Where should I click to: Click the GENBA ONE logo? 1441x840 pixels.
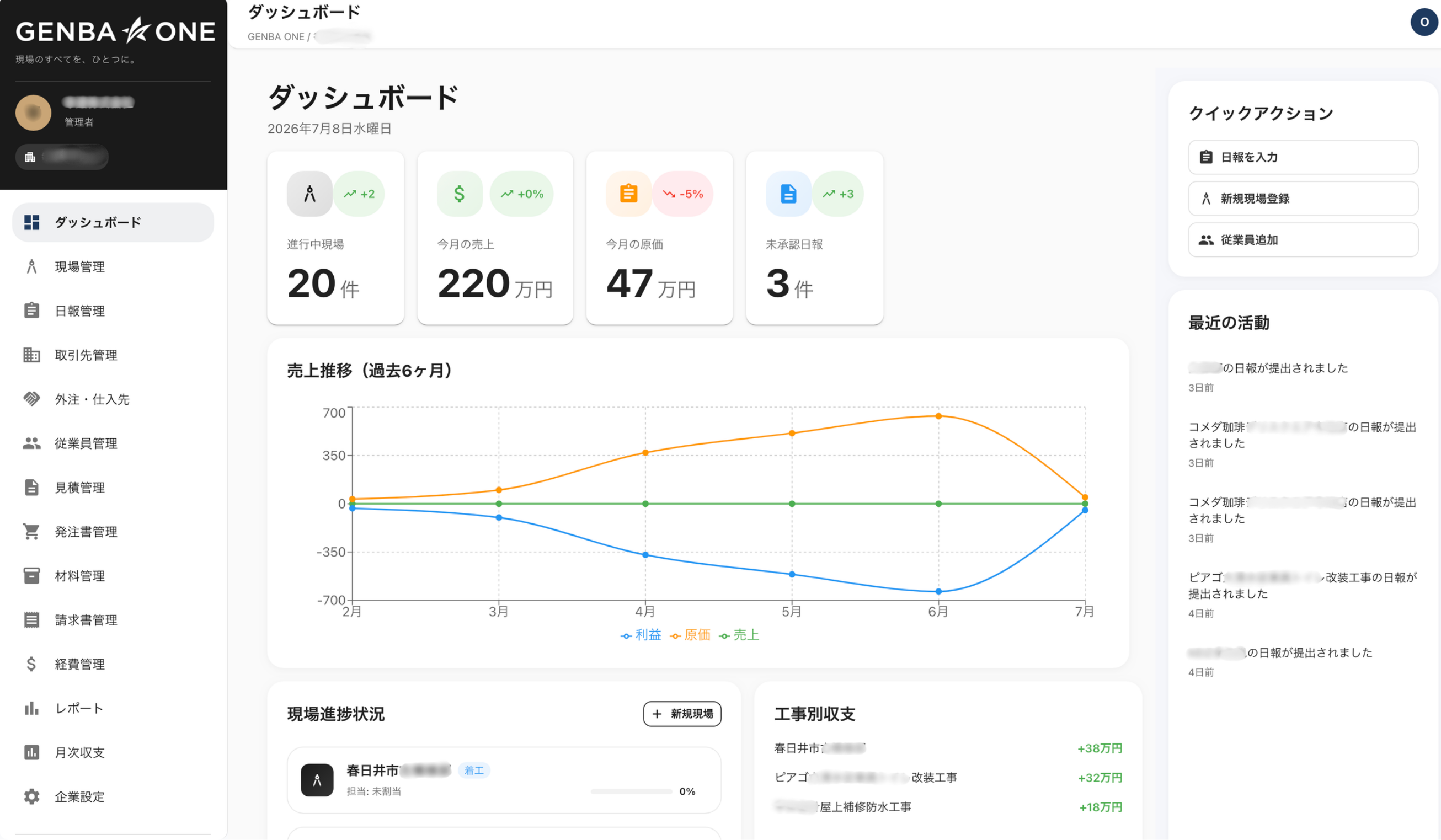pyautogui.click(x=115, y=31)
